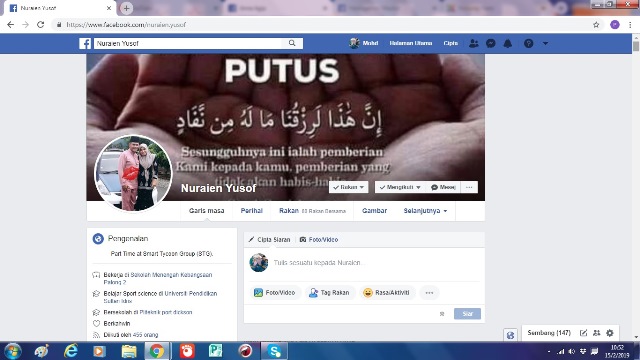Open Sekolah Menengah Kebangsaan workplace link
Viewport: 640px width, 360px height.
(158, 278)
